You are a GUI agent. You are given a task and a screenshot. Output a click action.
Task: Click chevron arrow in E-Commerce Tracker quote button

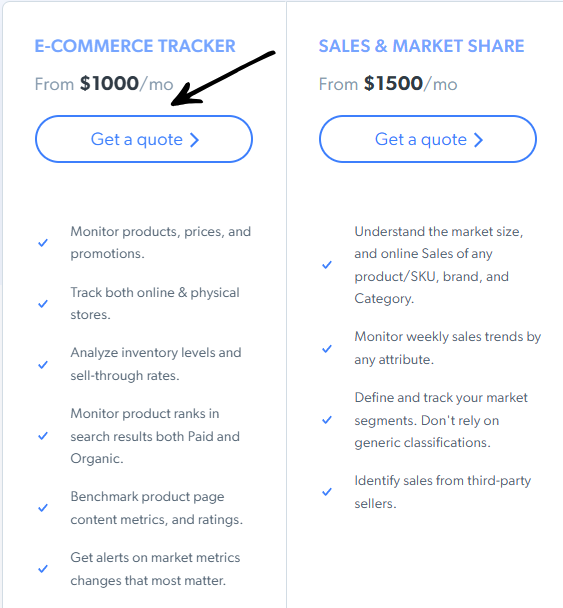pos(194,140)
